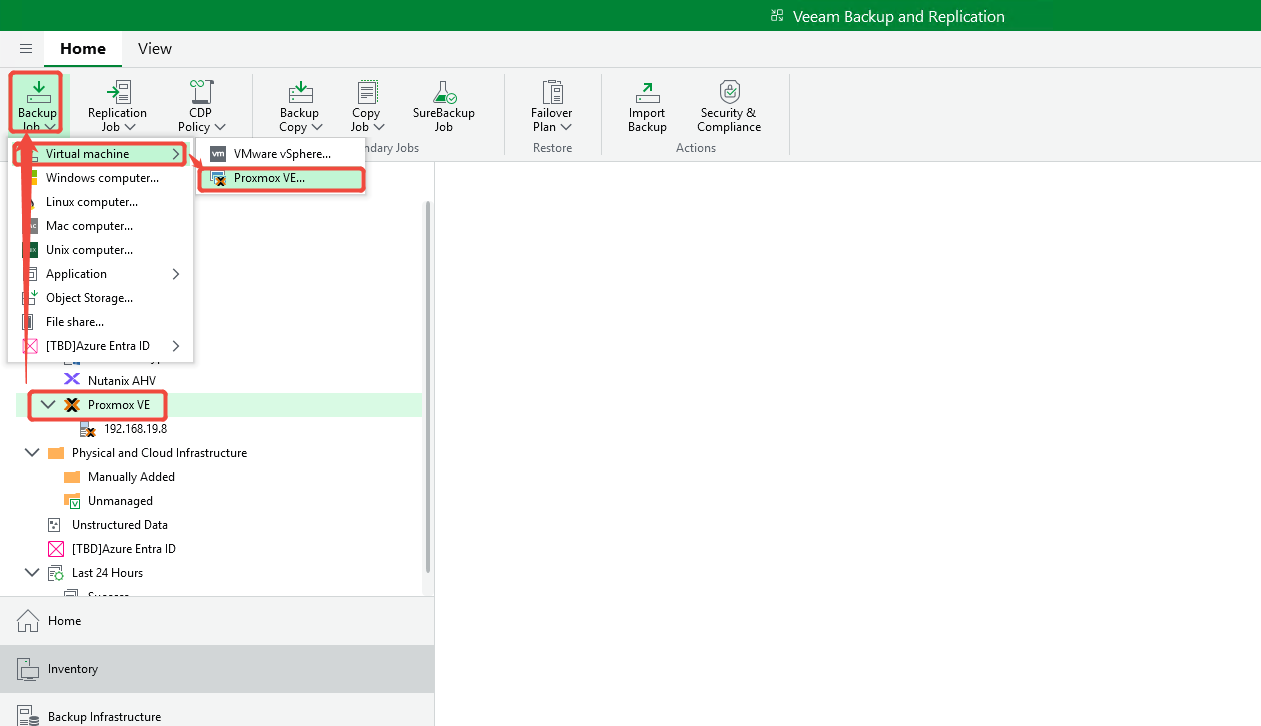Click the Proxmox VE orange X icon

pyautogui.click(x=72, y=405)
